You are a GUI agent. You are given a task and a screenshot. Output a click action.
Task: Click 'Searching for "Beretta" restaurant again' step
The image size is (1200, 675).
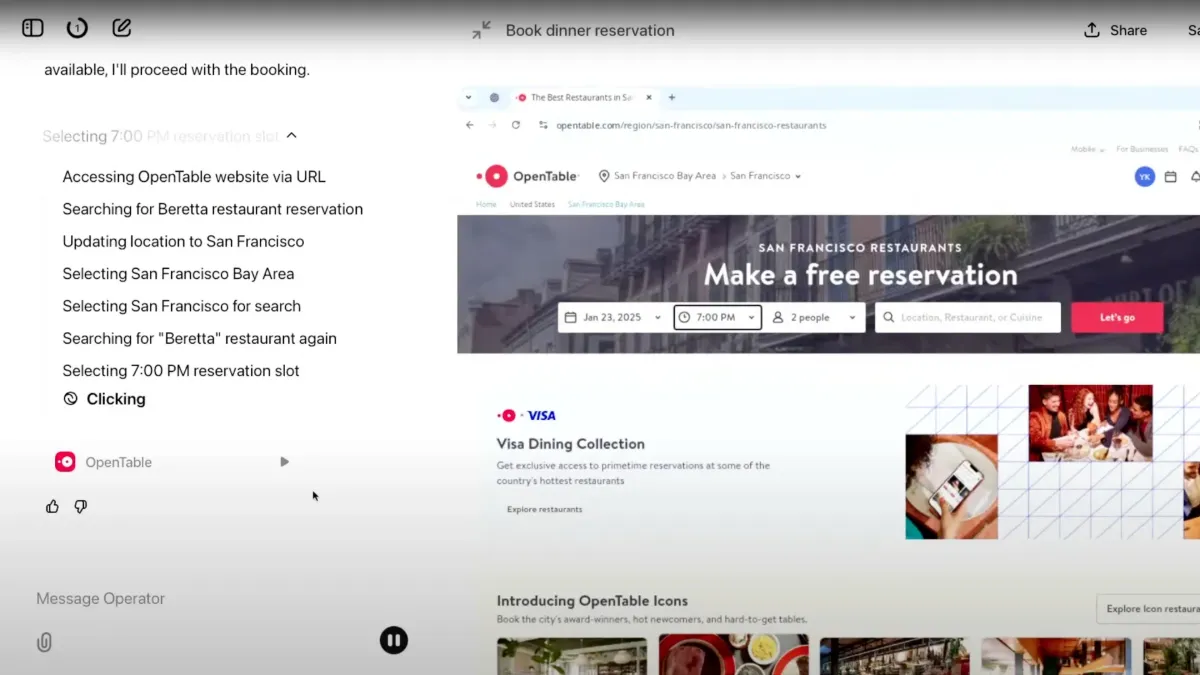200,338
